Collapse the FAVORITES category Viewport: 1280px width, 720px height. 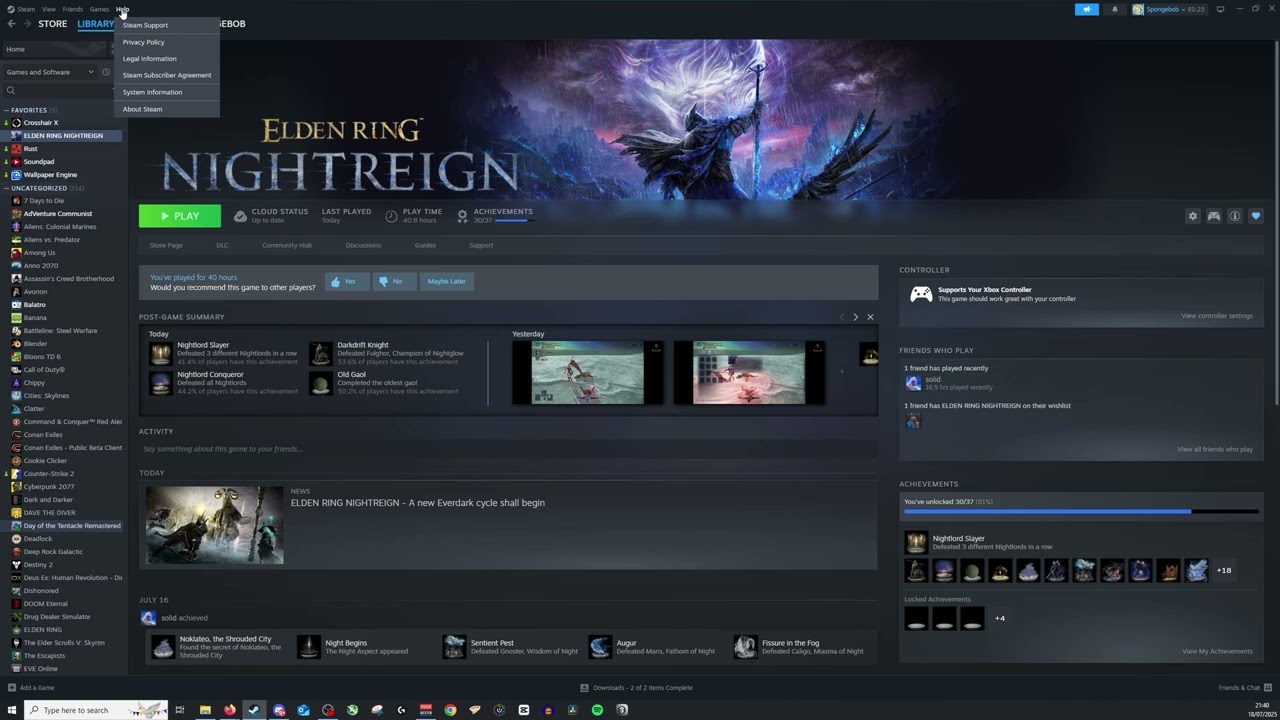(6, 110)
